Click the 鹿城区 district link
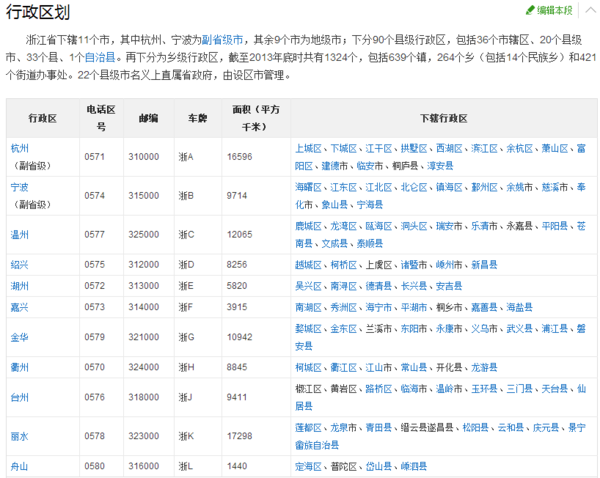The image size is (600, 478). pos(308,226)
